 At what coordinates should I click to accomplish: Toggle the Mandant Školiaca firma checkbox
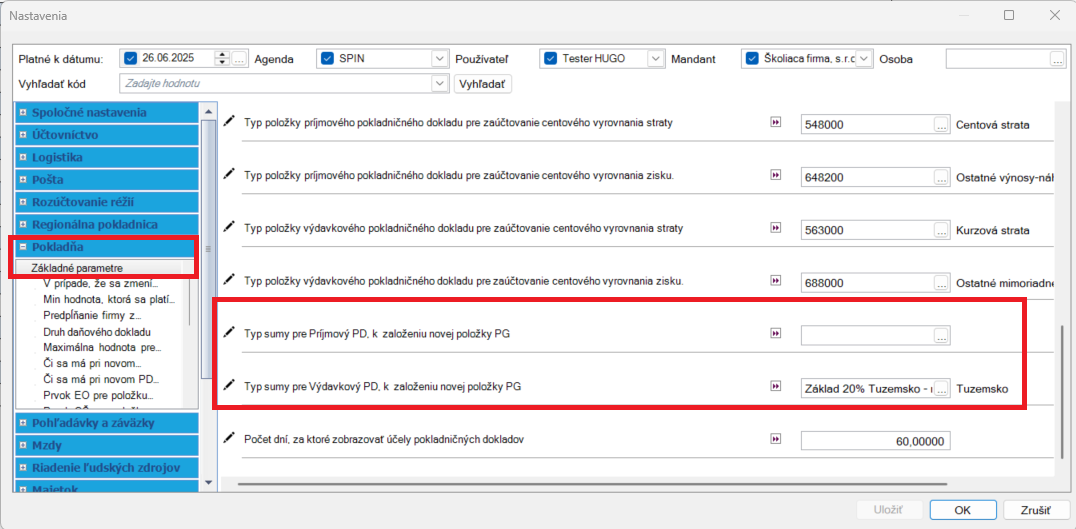click(753, 58)
